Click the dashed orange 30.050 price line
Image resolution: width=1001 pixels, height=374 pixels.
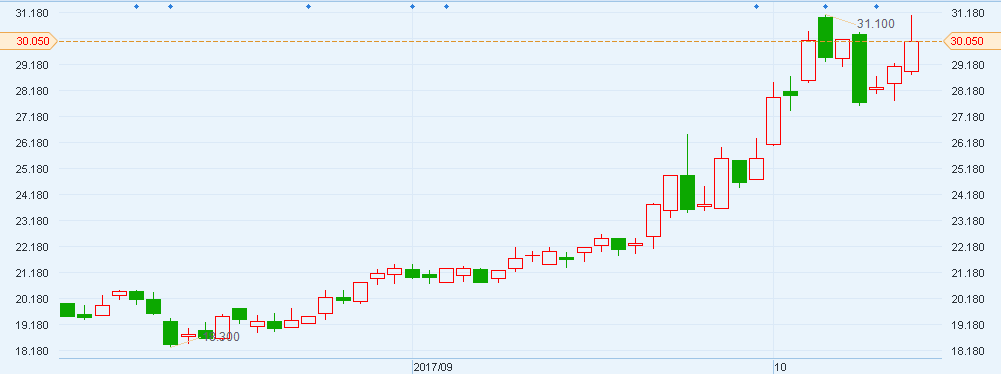coord(500,41)
